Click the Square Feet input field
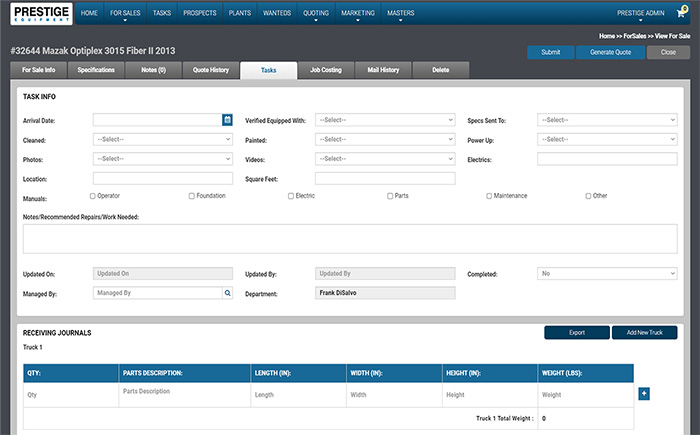700x435 pixels. coord(385,178)
